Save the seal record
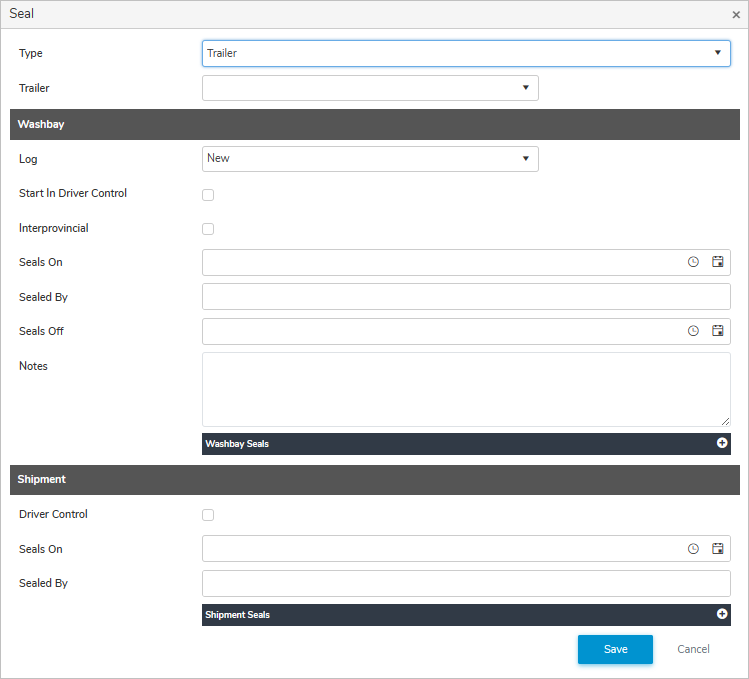This screenshot has height=679, width=749. tap(615, 649)
